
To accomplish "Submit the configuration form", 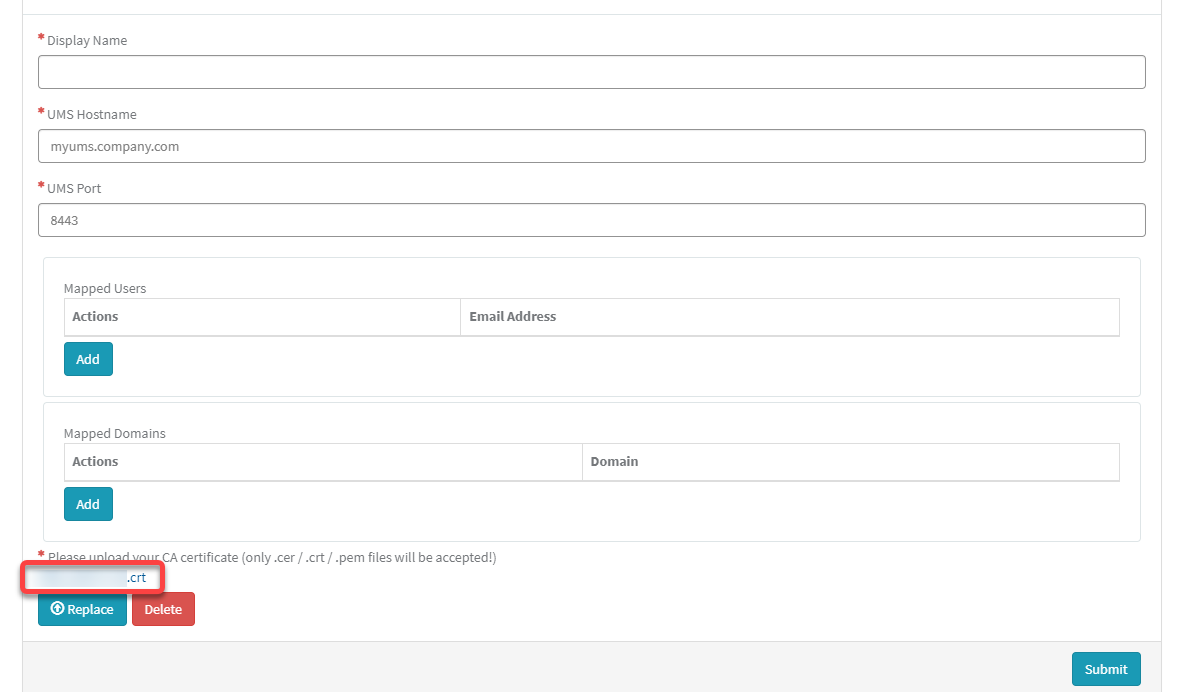I will (1105, 669).
